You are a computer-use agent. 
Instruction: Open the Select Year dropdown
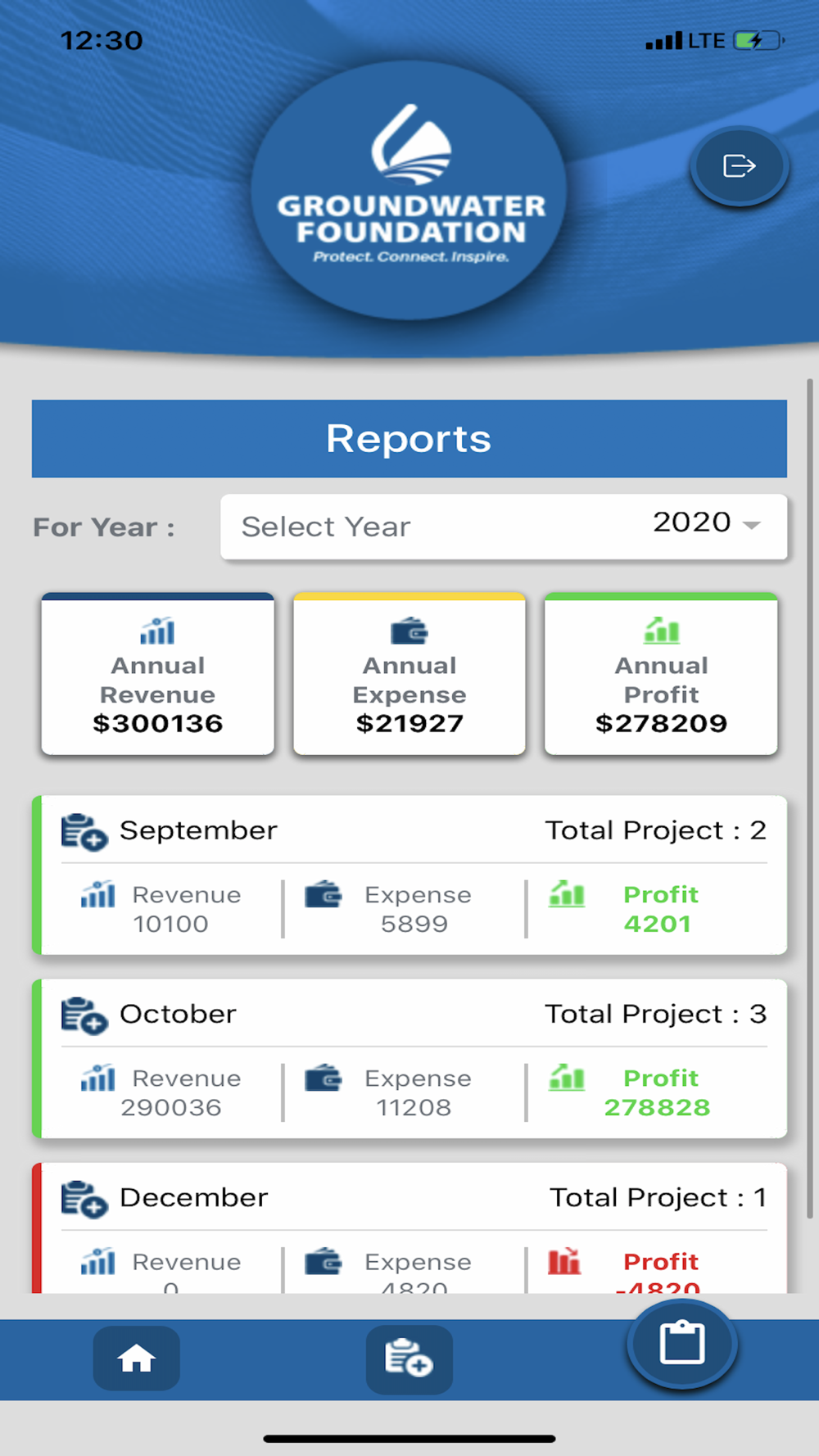pos(504,527)
